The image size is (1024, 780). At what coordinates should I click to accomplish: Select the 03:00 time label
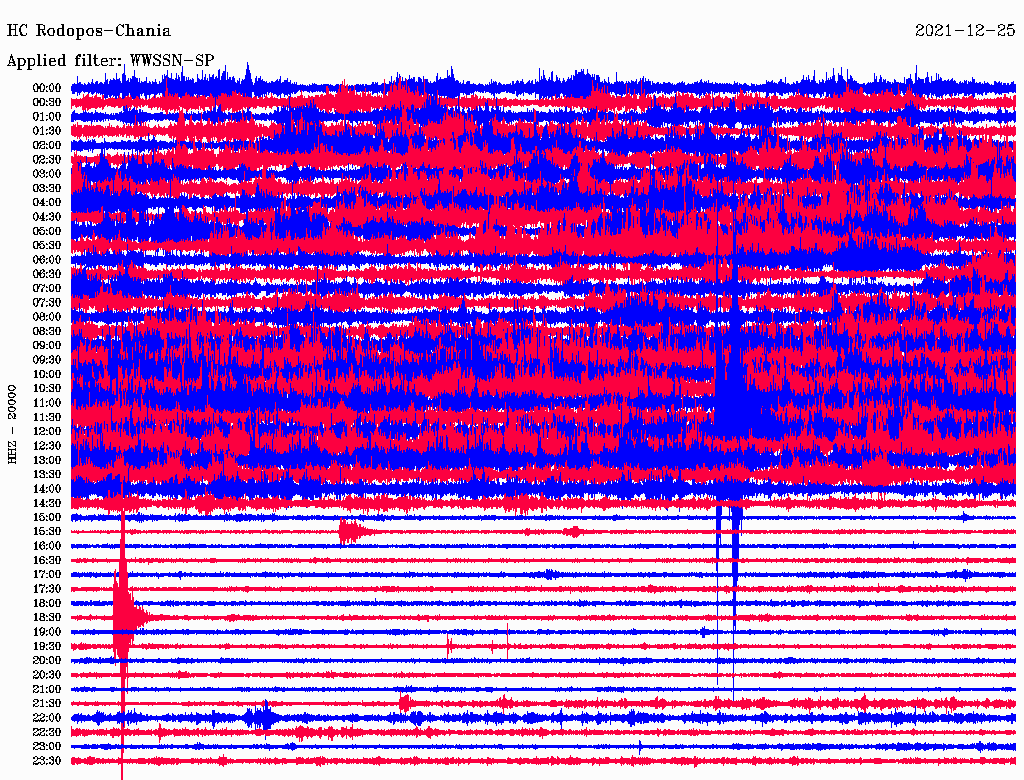[x=47, y=174]
